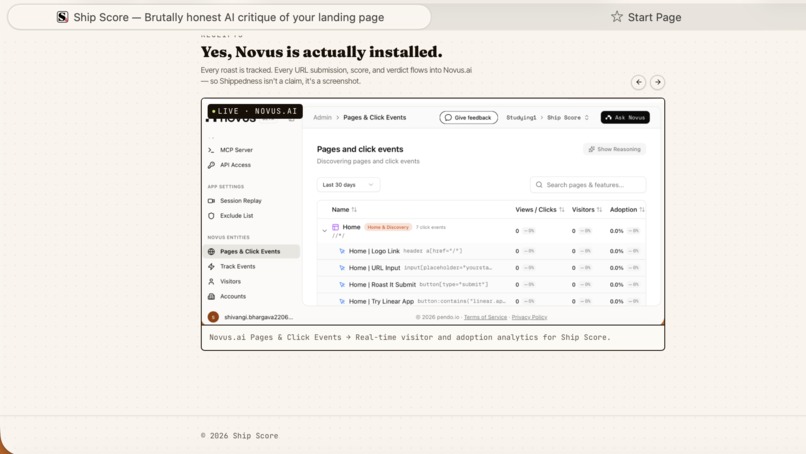Viewport: 806px width, 454px height.
Task: Collapse the Home row chevron
Action: [x=324, y=231]
